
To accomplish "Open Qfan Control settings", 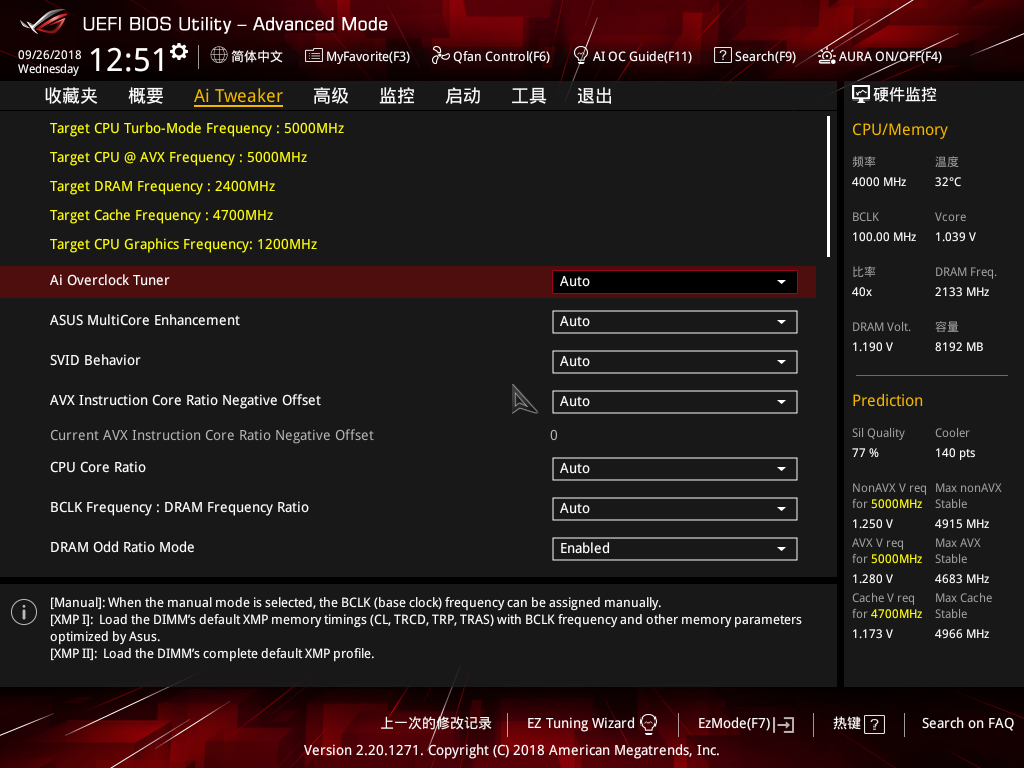I will [x=491, y=56].
